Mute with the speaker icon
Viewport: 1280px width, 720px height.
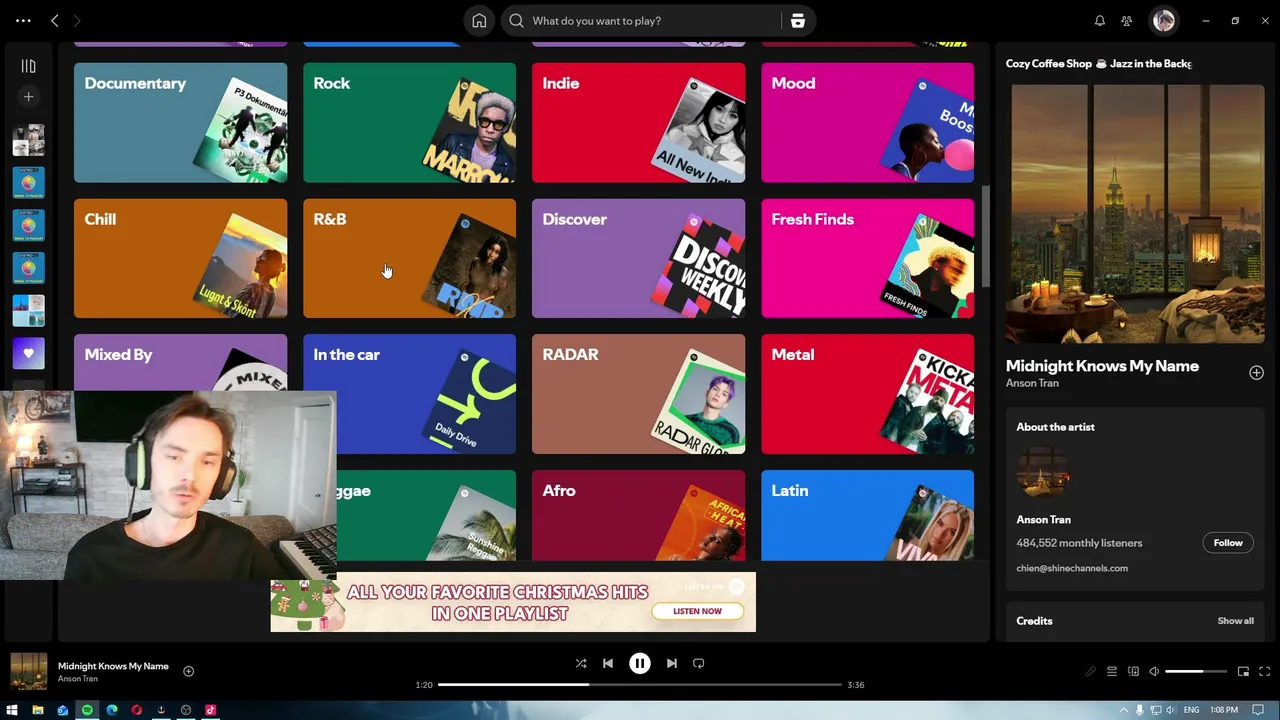pos(1154,672)
